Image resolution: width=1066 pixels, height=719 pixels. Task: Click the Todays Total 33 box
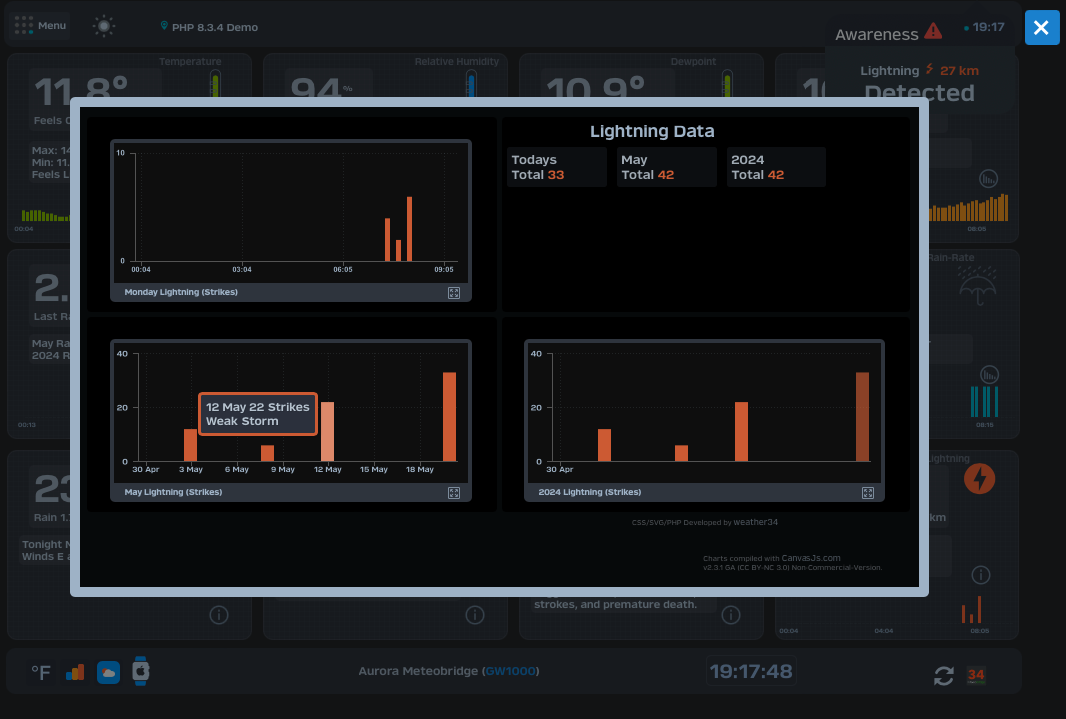tap(556, 167)
